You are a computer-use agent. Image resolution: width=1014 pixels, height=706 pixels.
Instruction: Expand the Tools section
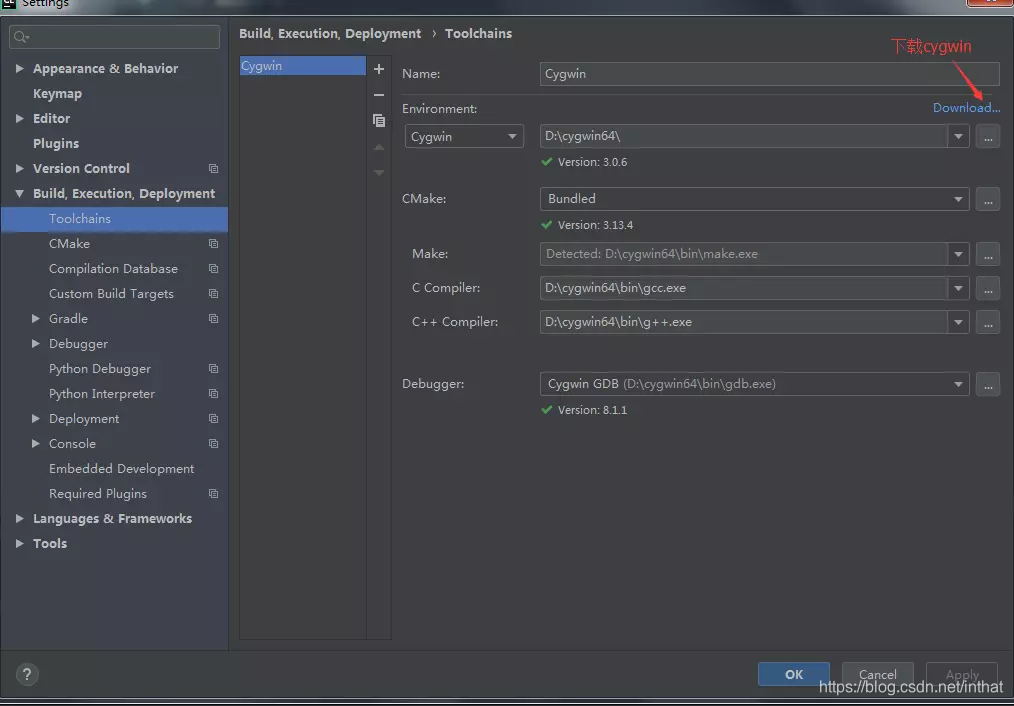point(19,543)
